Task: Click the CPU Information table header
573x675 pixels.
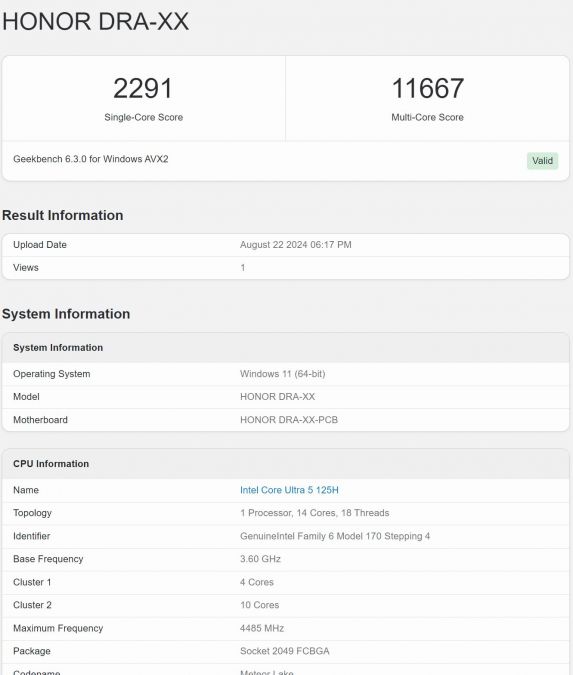Action: 286,464
